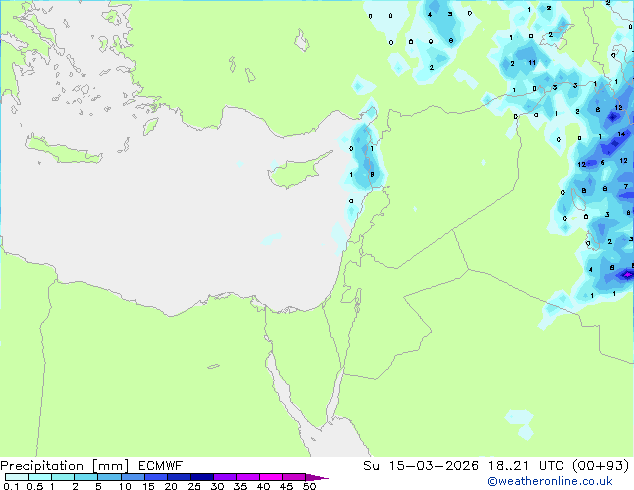634x490 pixels.
Task: Pick the legend swatch between 5 and 10
Action: (109, 477)
